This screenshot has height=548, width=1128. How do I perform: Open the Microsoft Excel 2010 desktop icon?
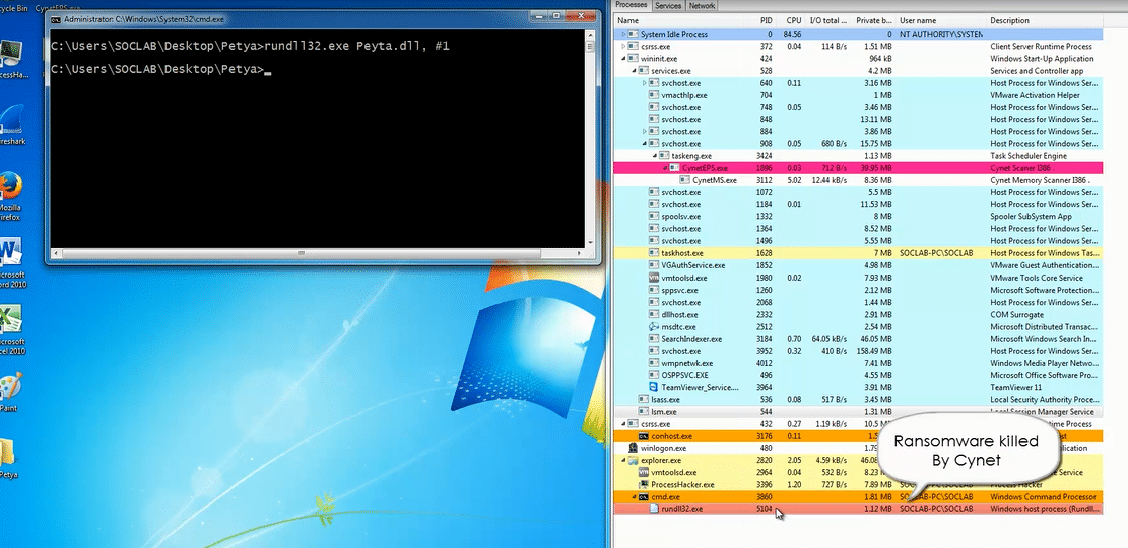(11, 329)
